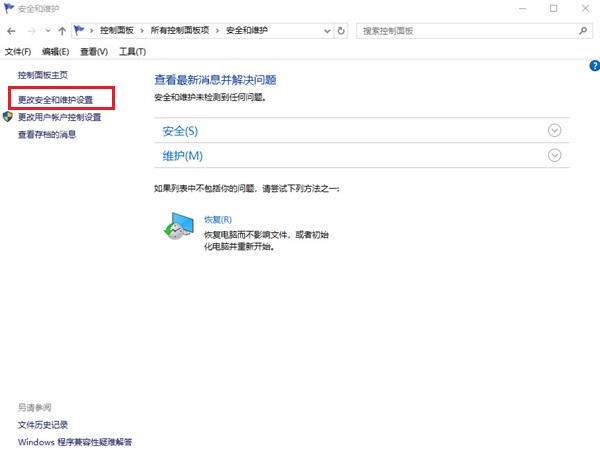This screenshot has height=459, width=600.
Task: Open Windows 程序兼容性疑难解答 link
Action: 75,442
